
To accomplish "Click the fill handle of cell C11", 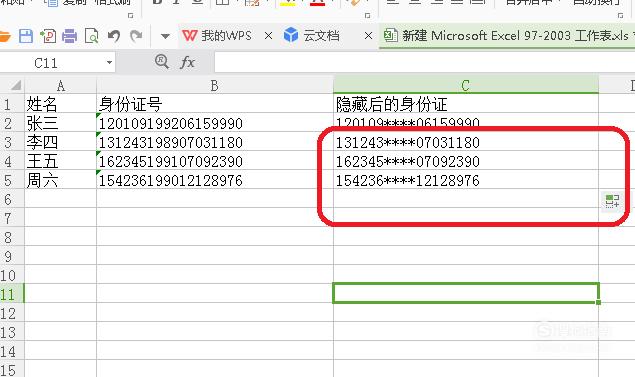I will pyautogui.click(x=598, y=302).
